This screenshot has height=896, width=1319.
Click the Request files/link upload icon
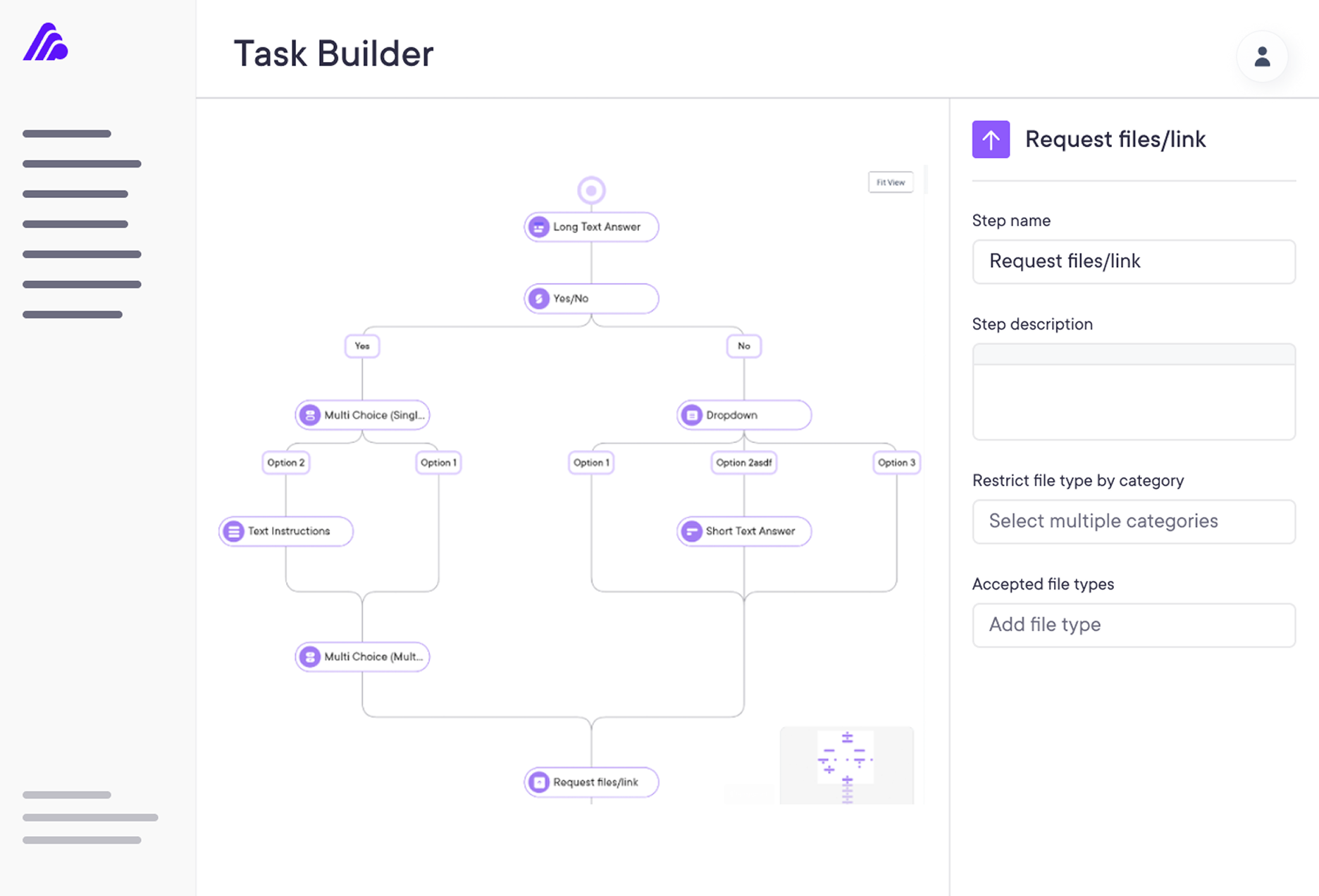tap(991, 139)
